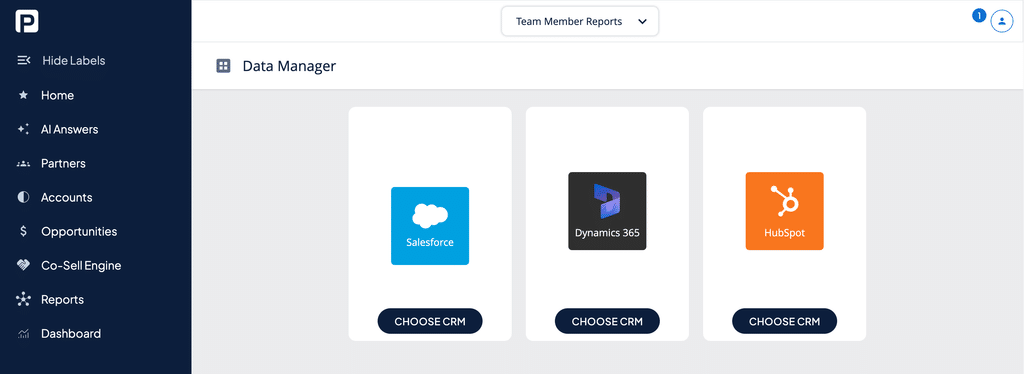
Task: Open Accounts in the sidebar
Action: point(67,197)
